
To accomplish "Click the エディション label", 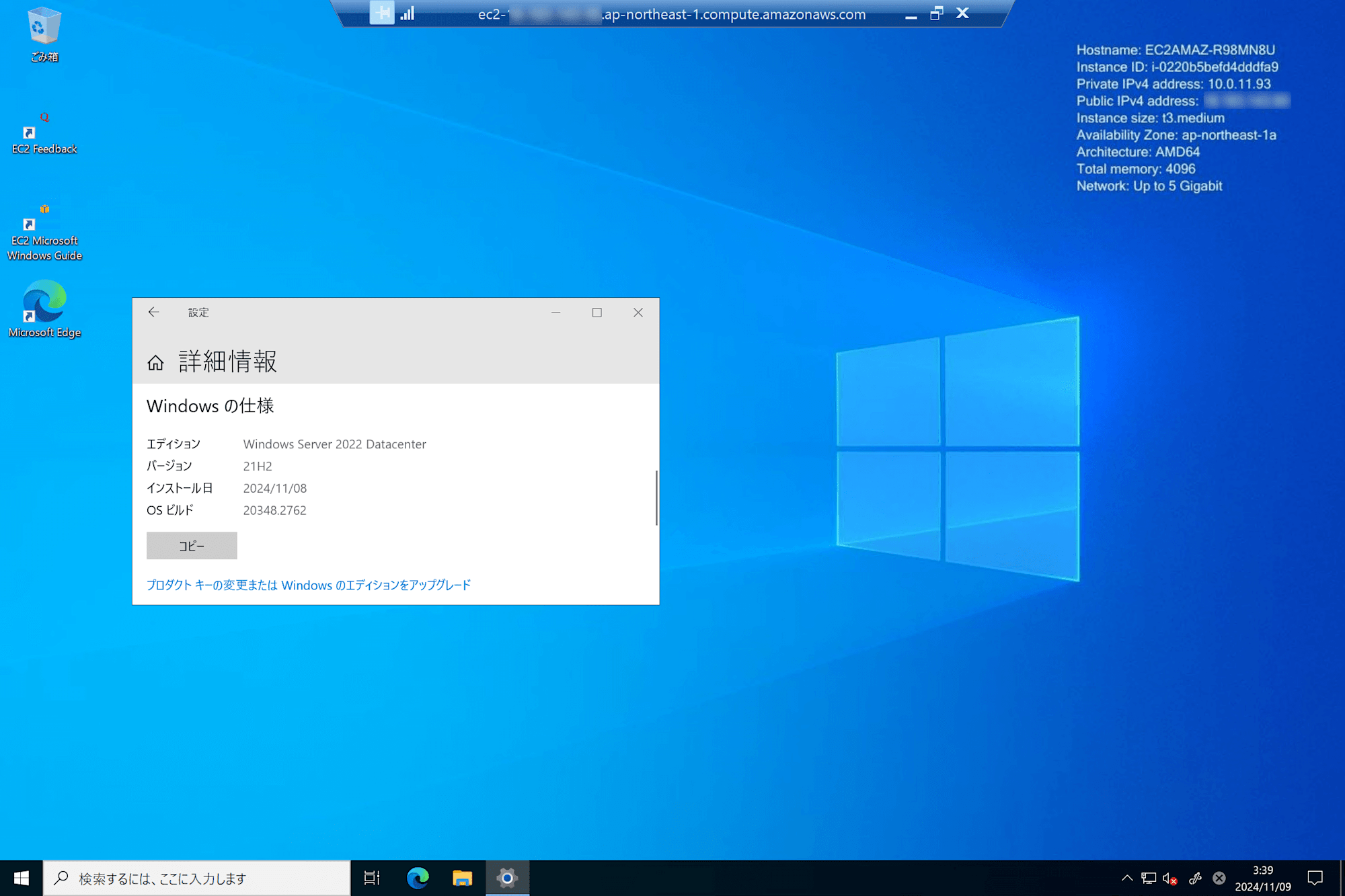I will (x=174, y=444).
